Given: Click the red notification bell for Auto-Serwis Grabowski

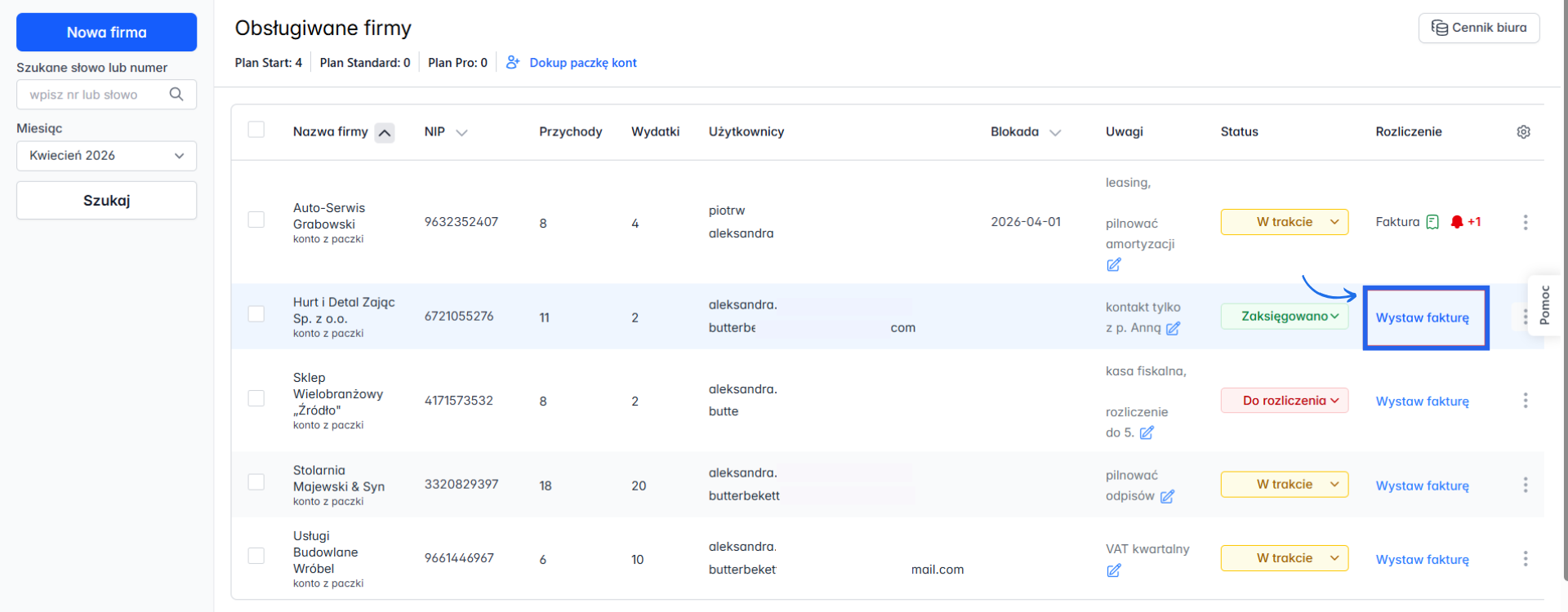Looking at the screenshot, I should pyautogui.click(x=1456, y=222).
